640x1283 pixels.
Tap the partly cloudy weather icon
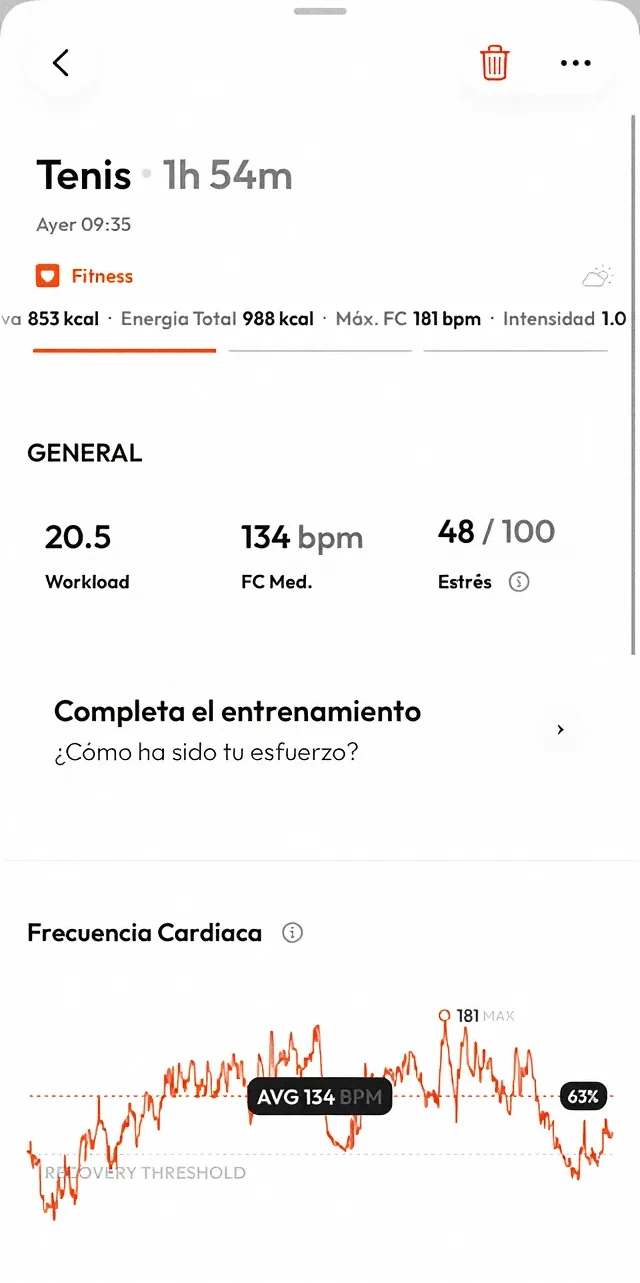tap(597, 277)
